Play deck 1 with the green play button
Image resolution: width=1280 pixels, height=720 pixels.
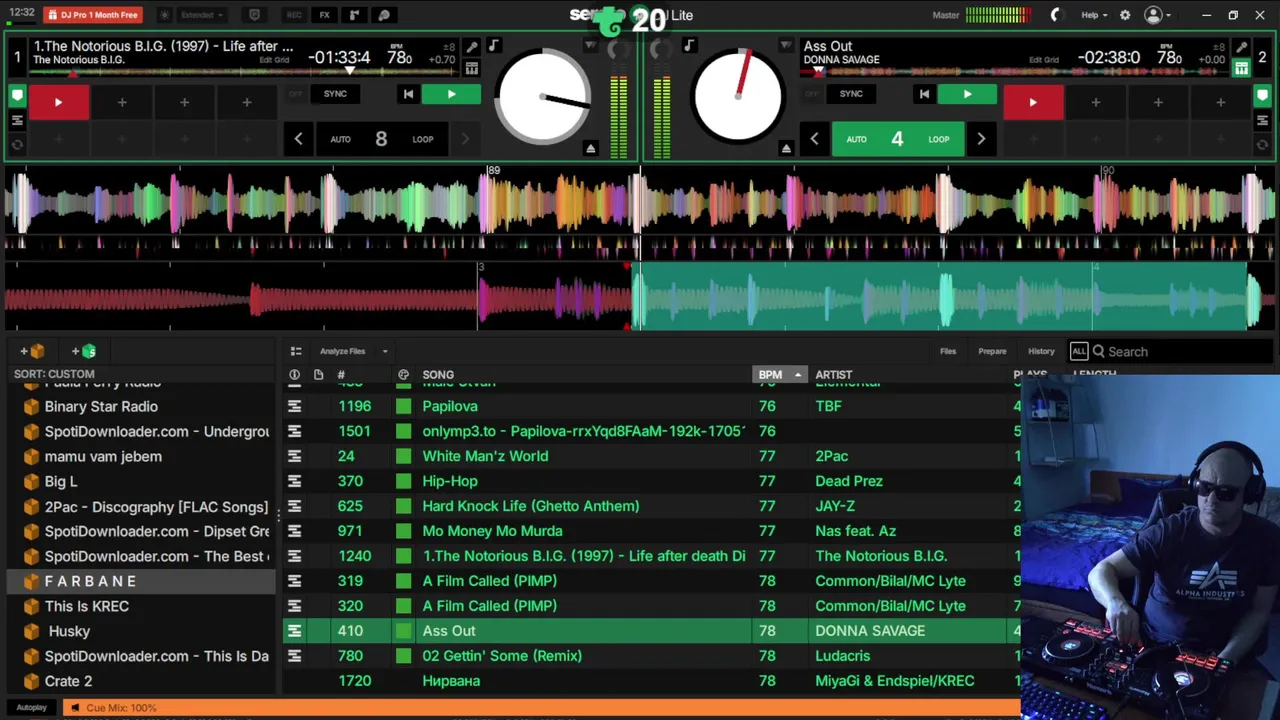coord(451,94)
